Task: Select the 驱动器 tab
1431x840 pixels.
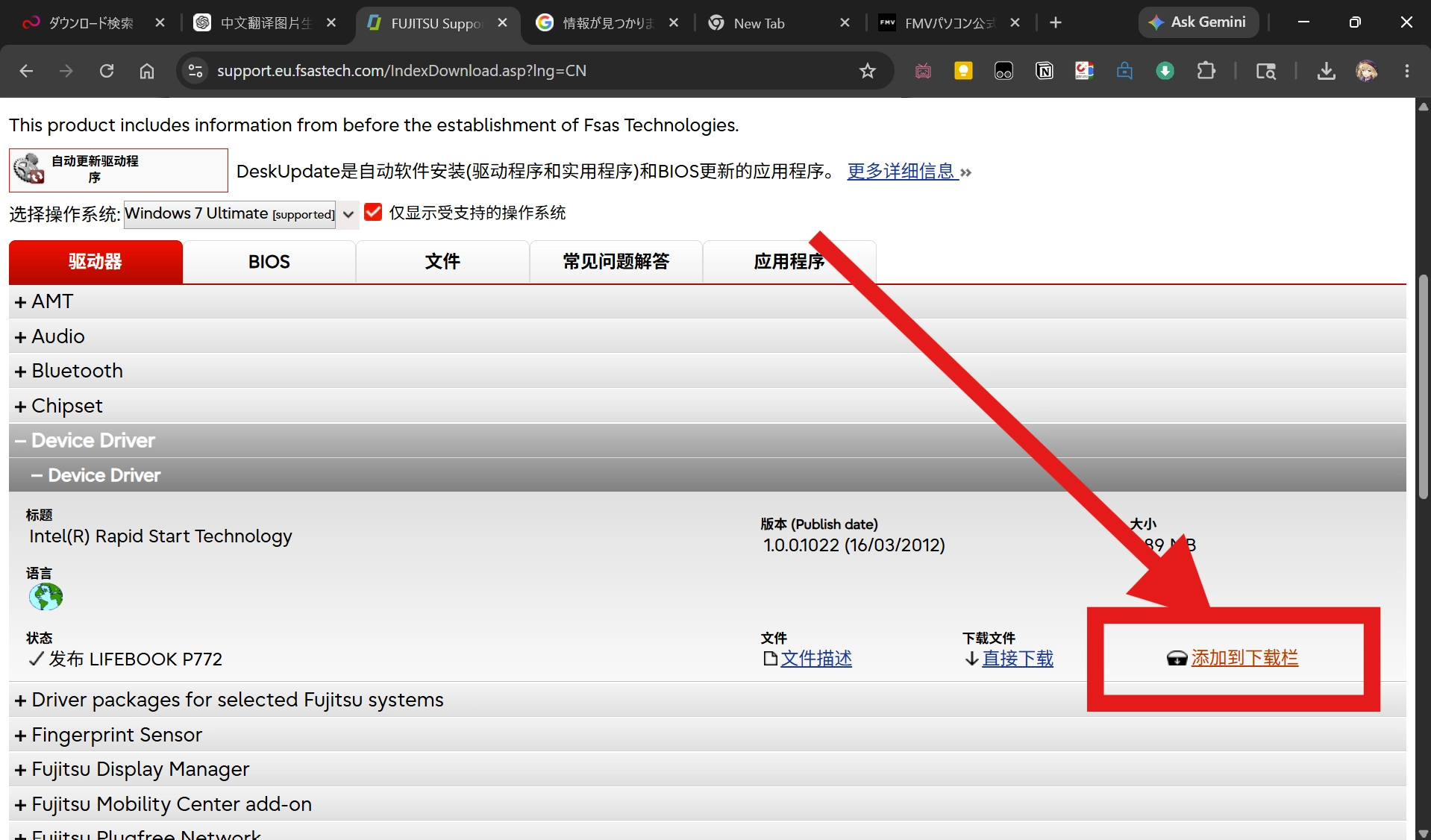Action: click(95, 262)
